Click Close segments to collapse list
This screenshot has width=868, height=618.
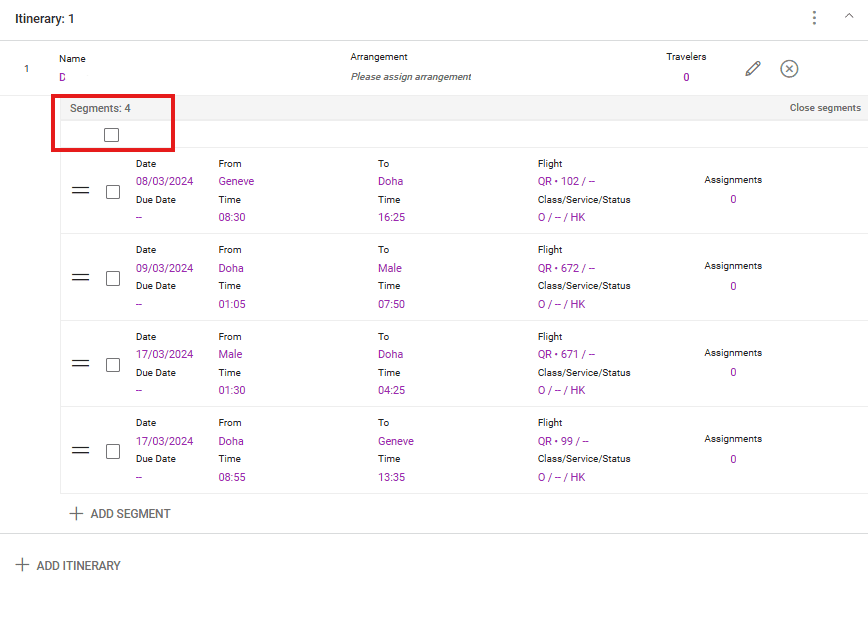pos(824,108)
